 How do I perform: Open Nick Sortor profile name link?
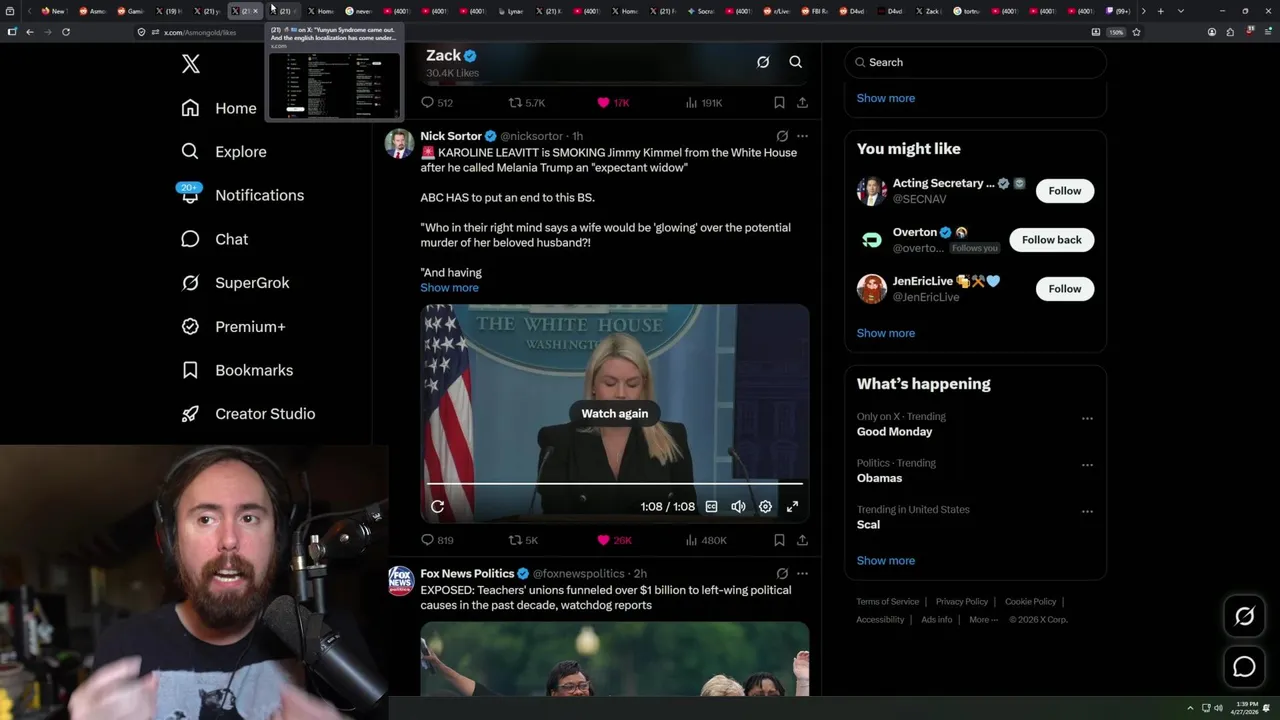click(451, 136)
